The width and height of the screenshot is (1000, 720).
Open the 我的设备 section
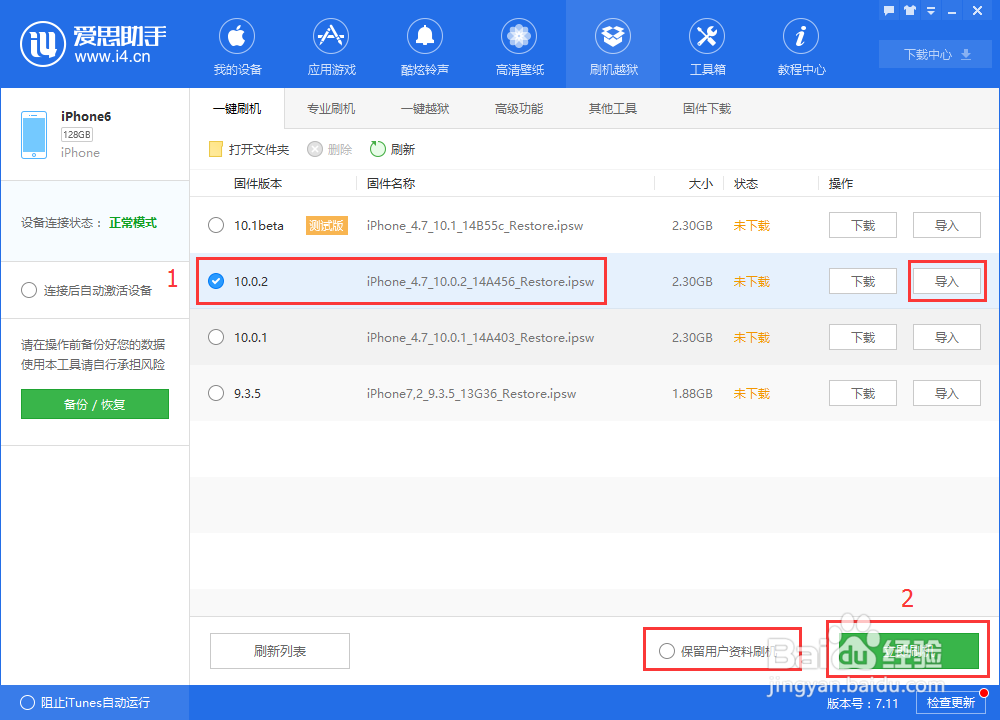point(237,47)
